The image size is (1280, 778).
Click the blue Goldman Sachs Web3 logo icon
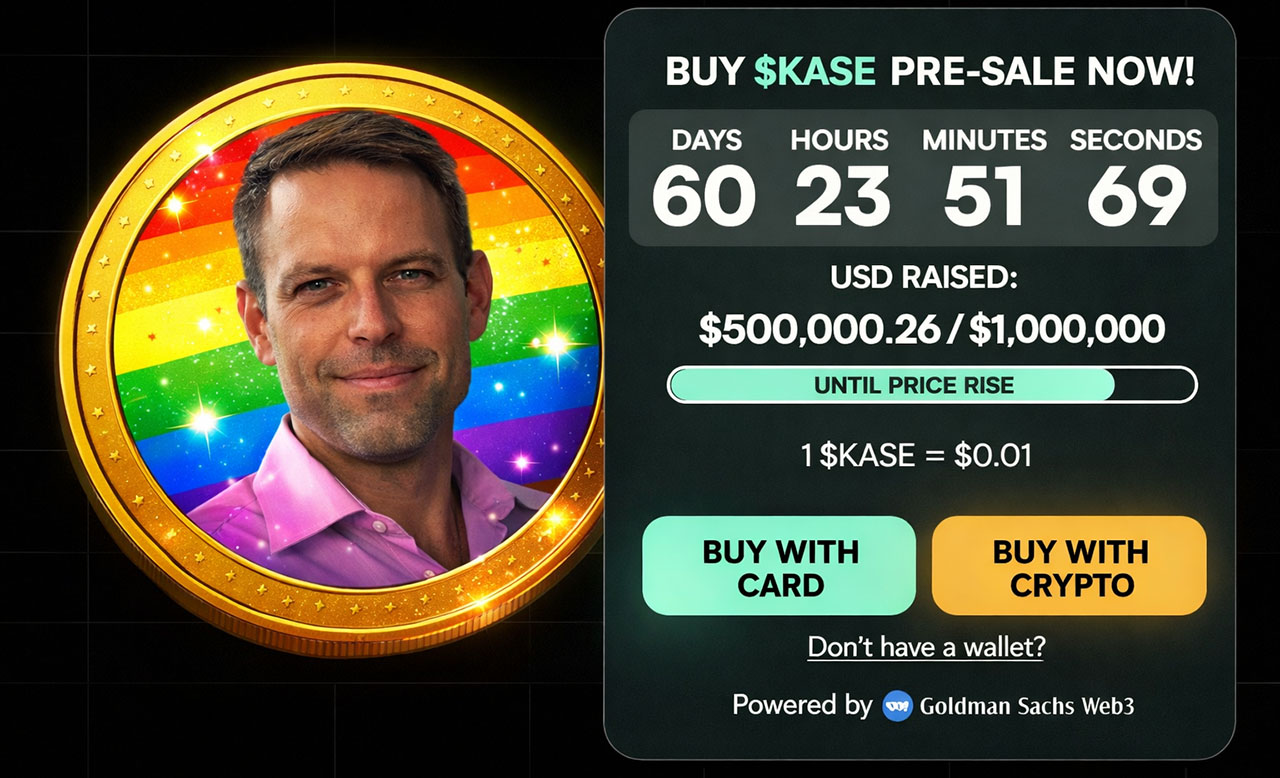coord(898,705)
